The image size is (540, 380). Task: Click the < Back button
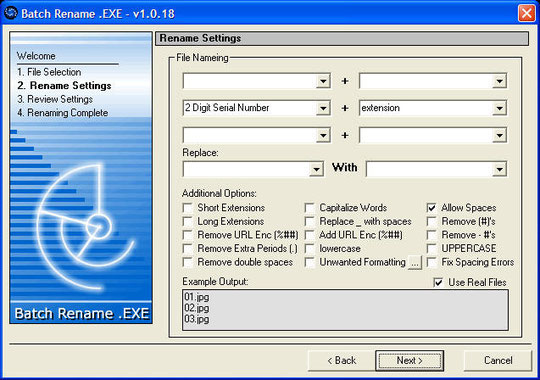point(341,360)
